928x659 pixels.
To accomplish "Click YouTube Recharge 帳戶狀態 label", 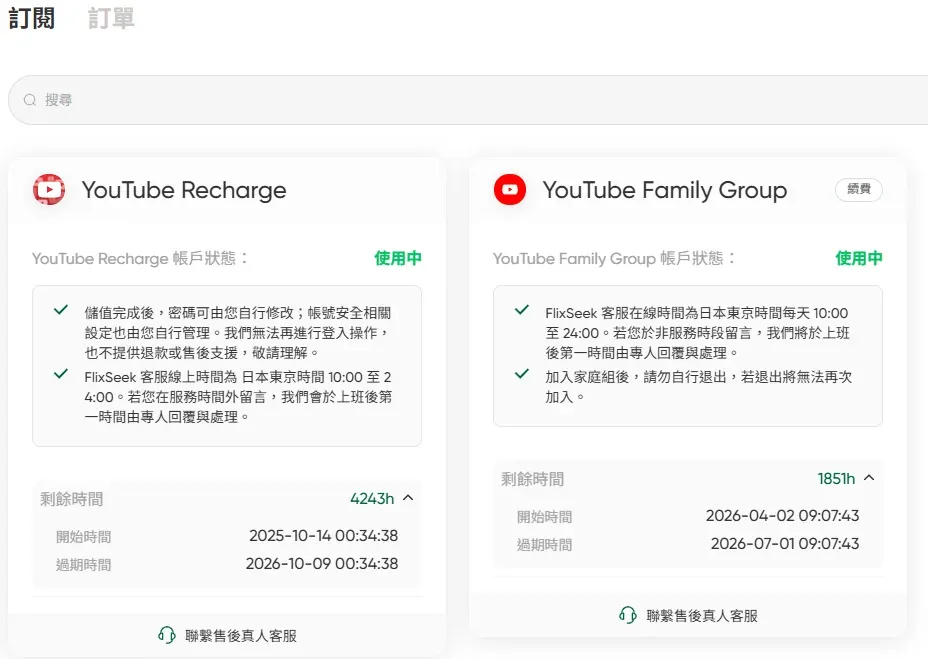I will (x=140, y=259).
